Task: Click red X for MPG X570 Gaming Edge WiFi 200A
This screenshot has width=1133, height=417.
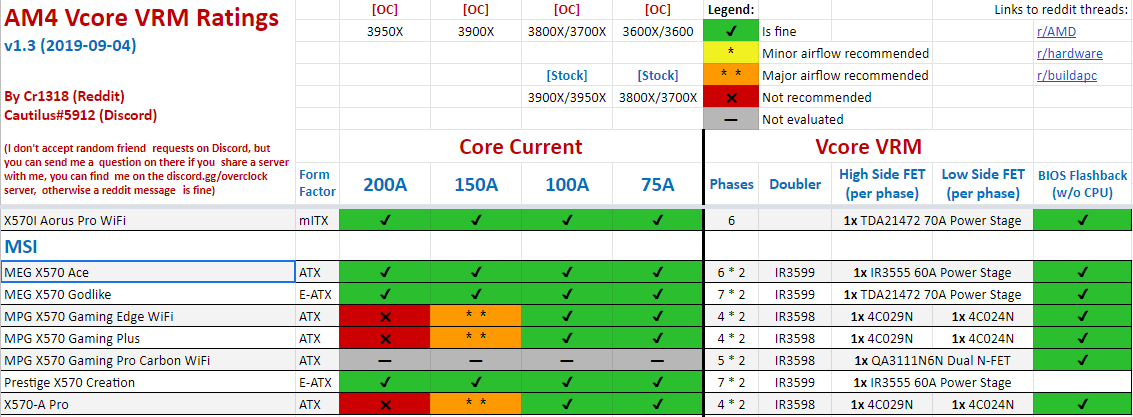Action: pos(385,317)
